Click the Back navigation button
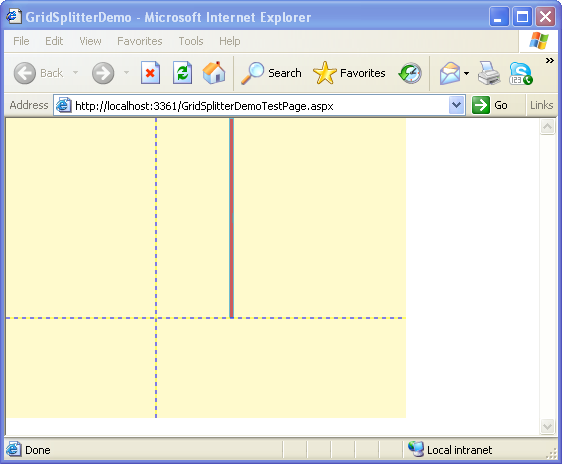The image size is (562, 464). (38, 73)
